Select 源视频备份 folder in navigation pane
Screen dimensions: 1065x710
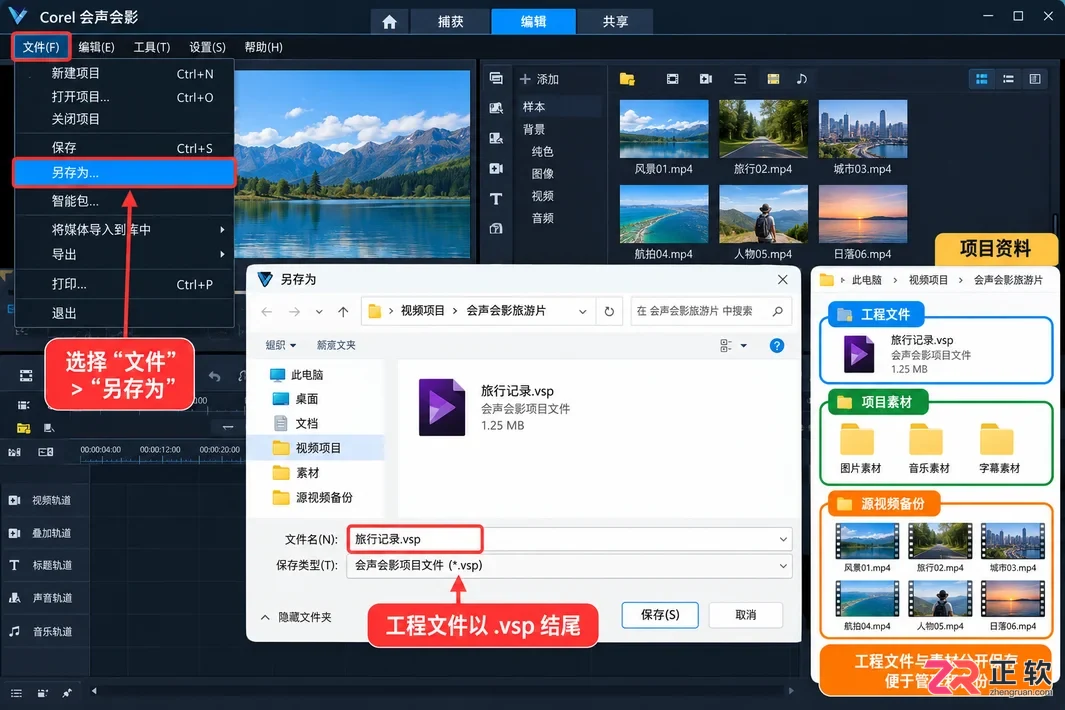pyautogui.click(x=313, y=497)
